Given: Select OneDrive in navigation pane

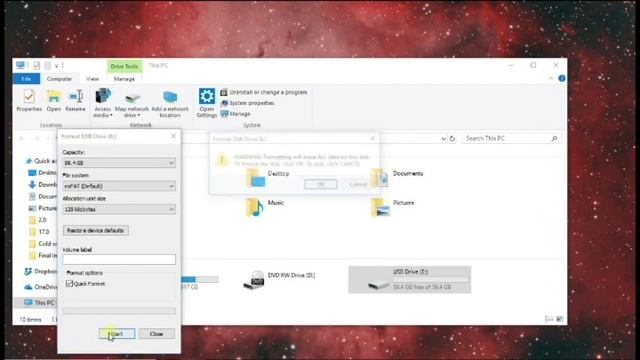Looking at the screenshot, I should pos(41,287).
